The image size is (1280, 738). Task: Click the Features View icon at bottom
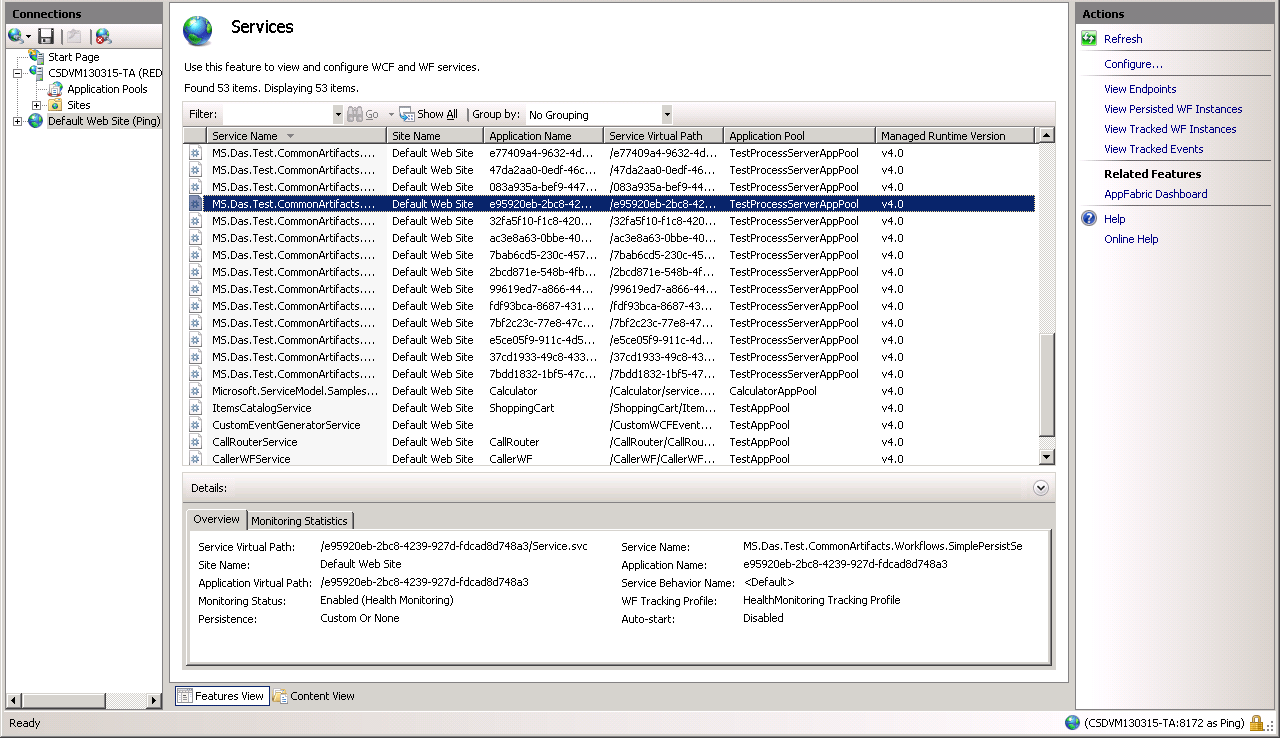tap(185, 696)
